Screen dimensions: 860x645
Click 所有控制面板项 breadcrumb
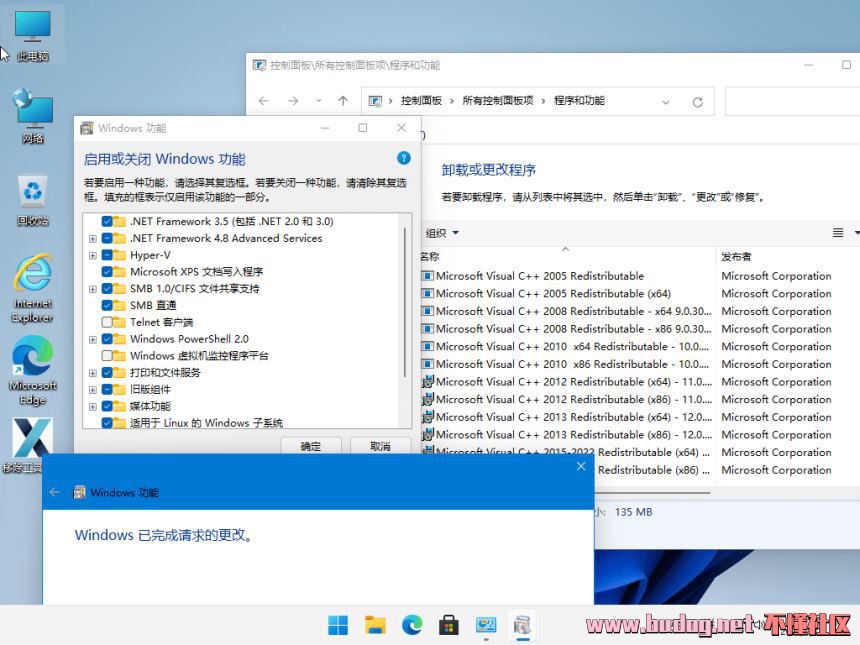pyautogui.click(x=498, y=101)
